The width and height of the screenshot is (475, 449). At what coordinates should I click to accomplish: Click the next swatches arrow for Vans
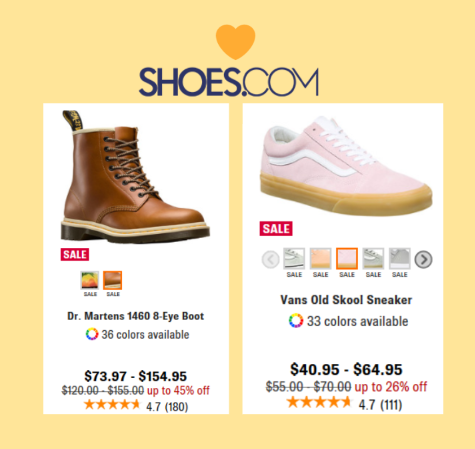[x=423, y=259]
